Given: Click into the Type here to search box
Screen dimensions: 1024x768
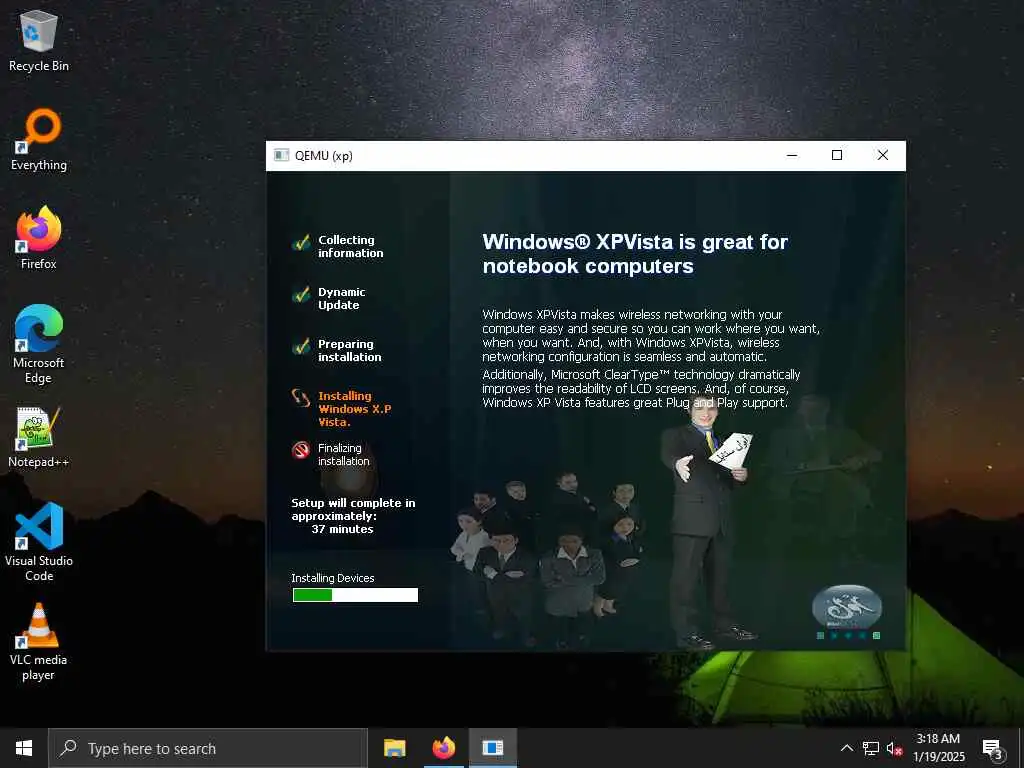Looking at the screenshot, I should [208, 748].
